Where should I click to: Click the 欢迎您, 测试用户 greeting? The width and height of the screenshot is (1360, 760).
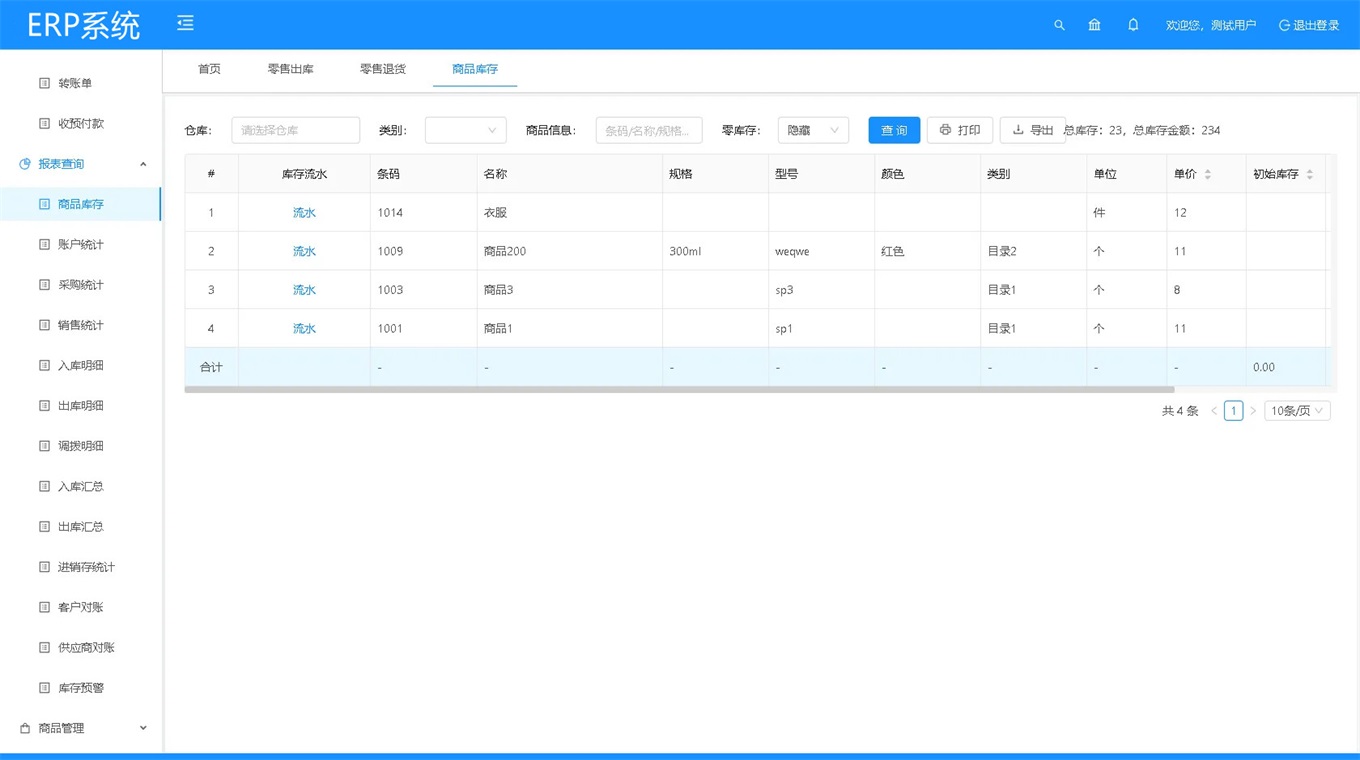click(1211, 25)
